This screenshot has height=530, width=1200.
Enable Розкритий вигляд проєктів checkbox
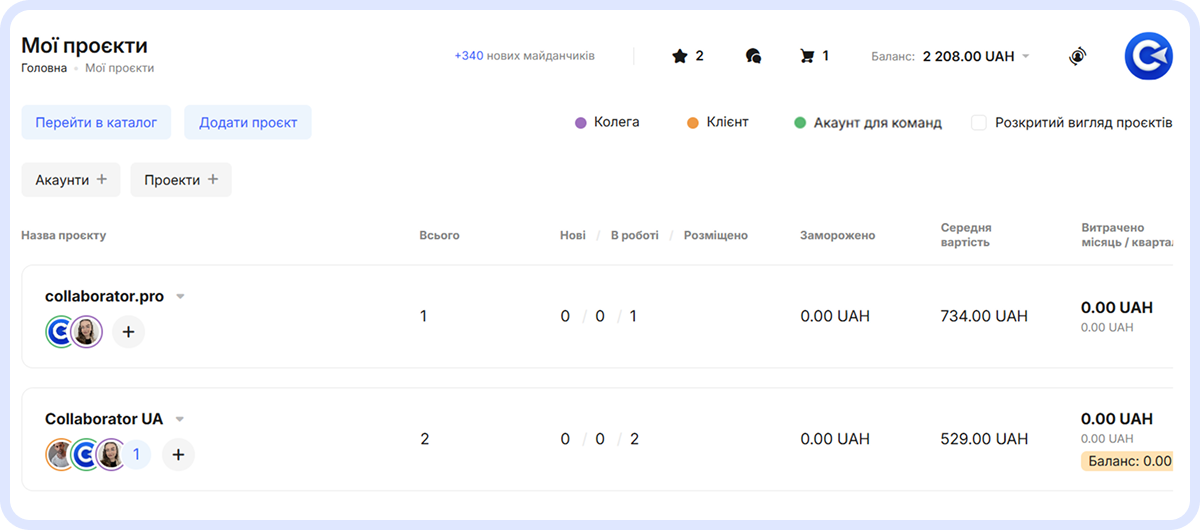coord(979,123)
